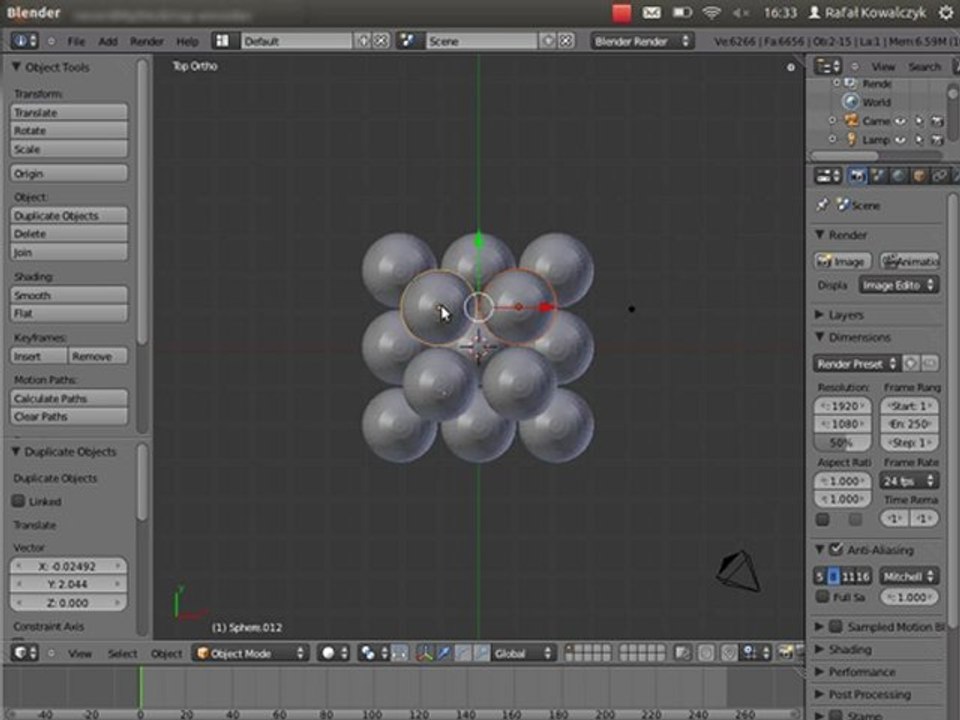The height and width of the screenshot is (720, 960).
Task: Click the Translate button
Action: [69, 113]
